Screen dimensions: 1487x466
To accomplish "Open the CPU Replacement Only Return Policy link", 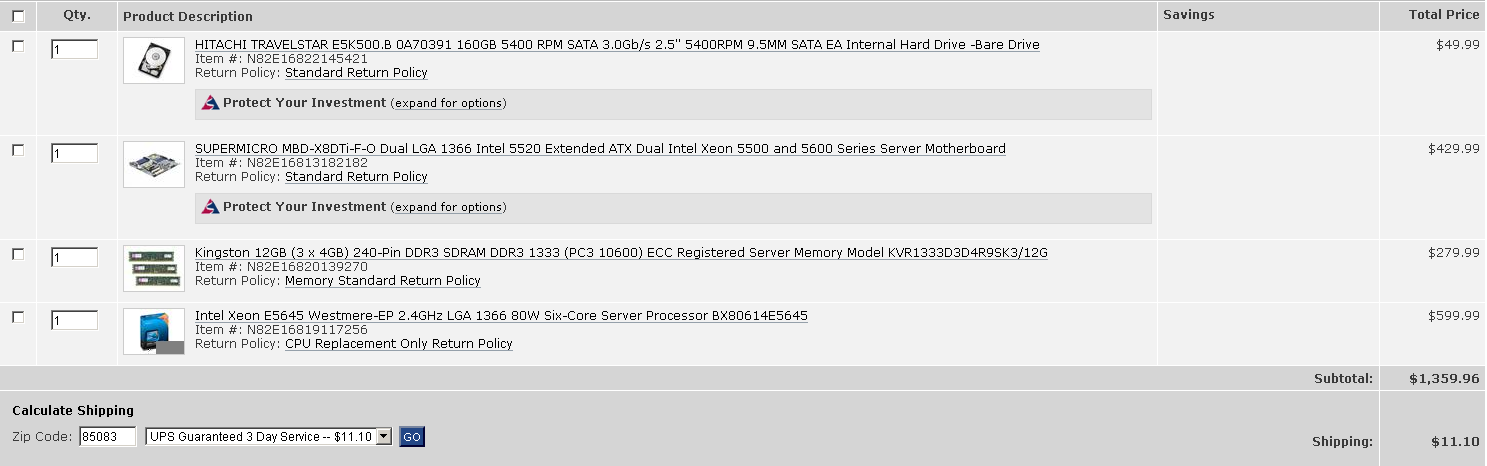I will click(399, 344).
